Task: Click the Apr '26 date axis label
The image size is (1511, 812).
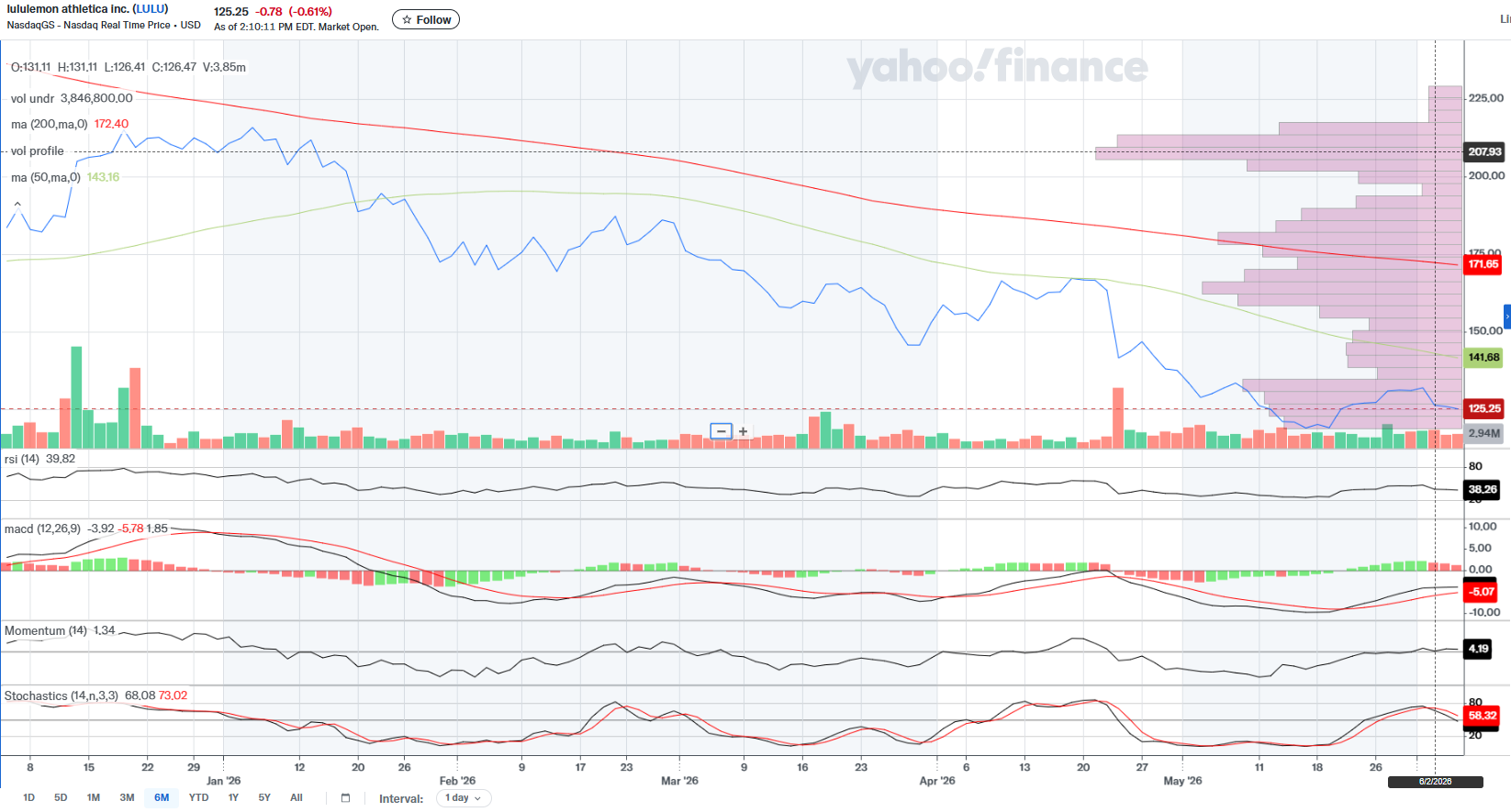Action: coord(937,781)
